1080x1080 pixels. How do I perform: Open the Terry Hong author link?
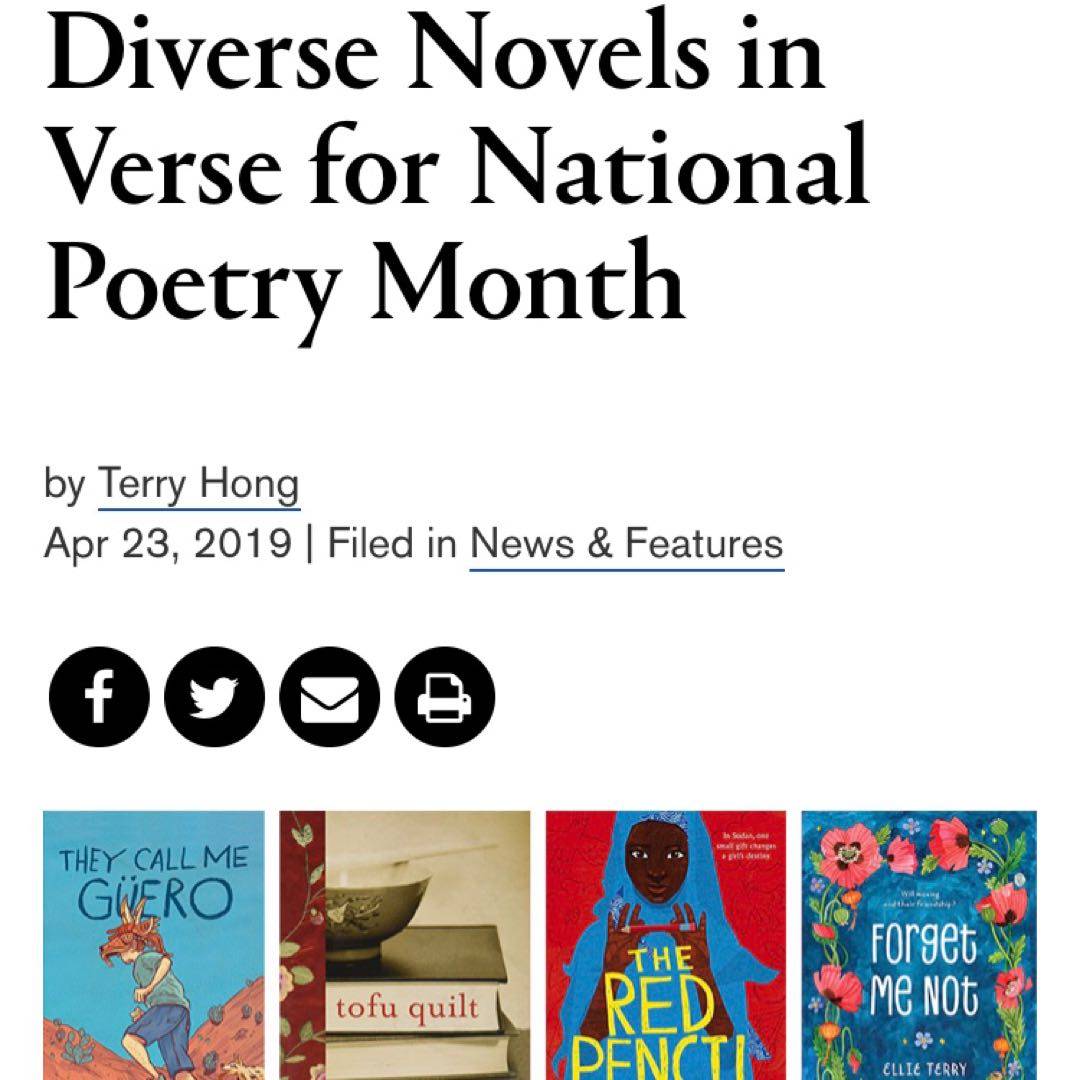198,486
